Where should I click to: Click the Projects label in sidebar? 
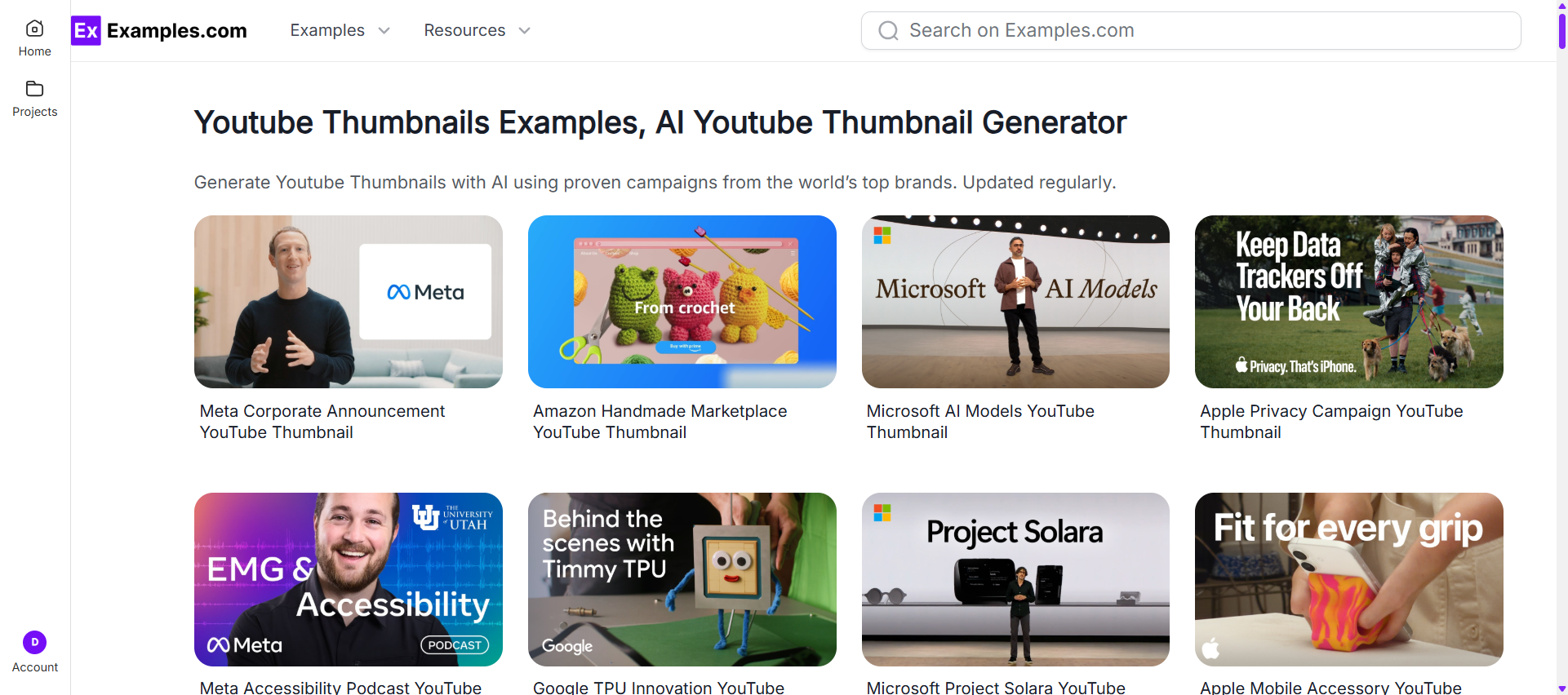point(34,112)
